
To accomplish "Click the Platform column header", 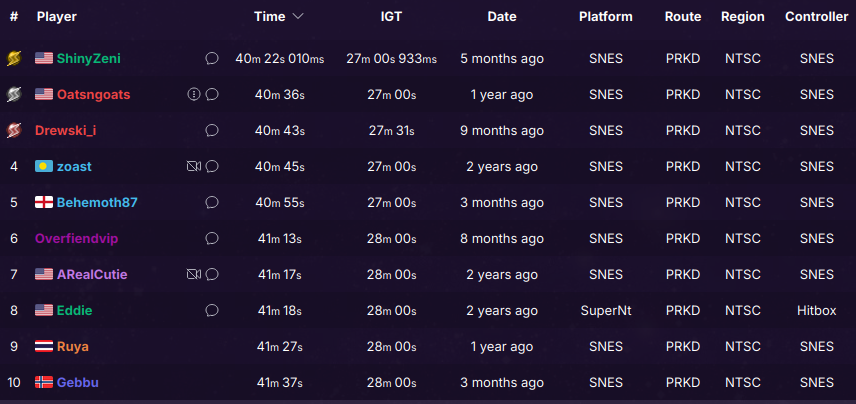I will tap(605, 17).
